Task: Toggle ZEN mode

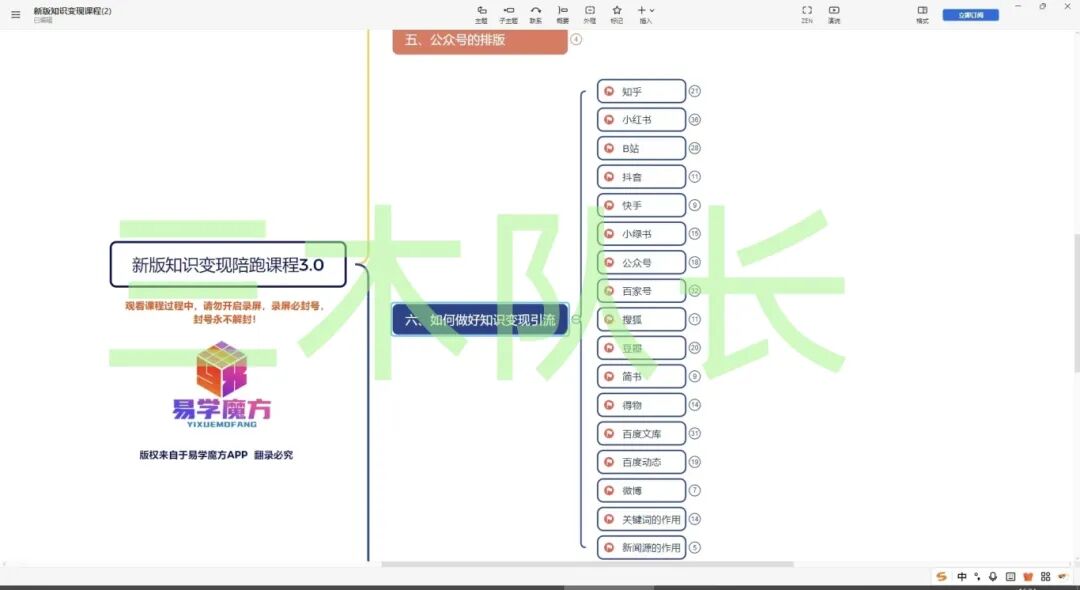Action: click(x=807, y=13)
